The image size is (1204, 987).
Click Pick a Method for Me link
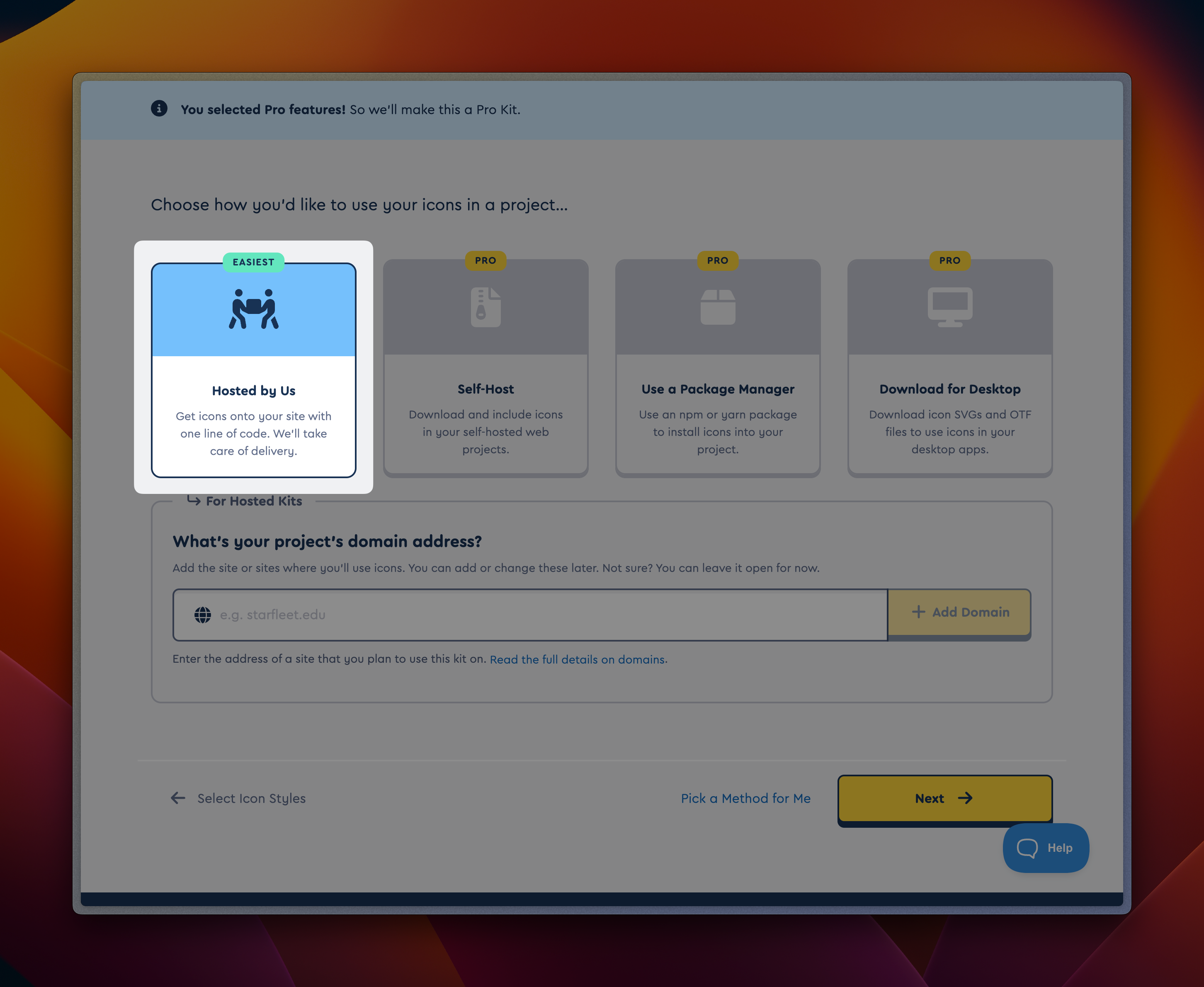pos(745,798)
